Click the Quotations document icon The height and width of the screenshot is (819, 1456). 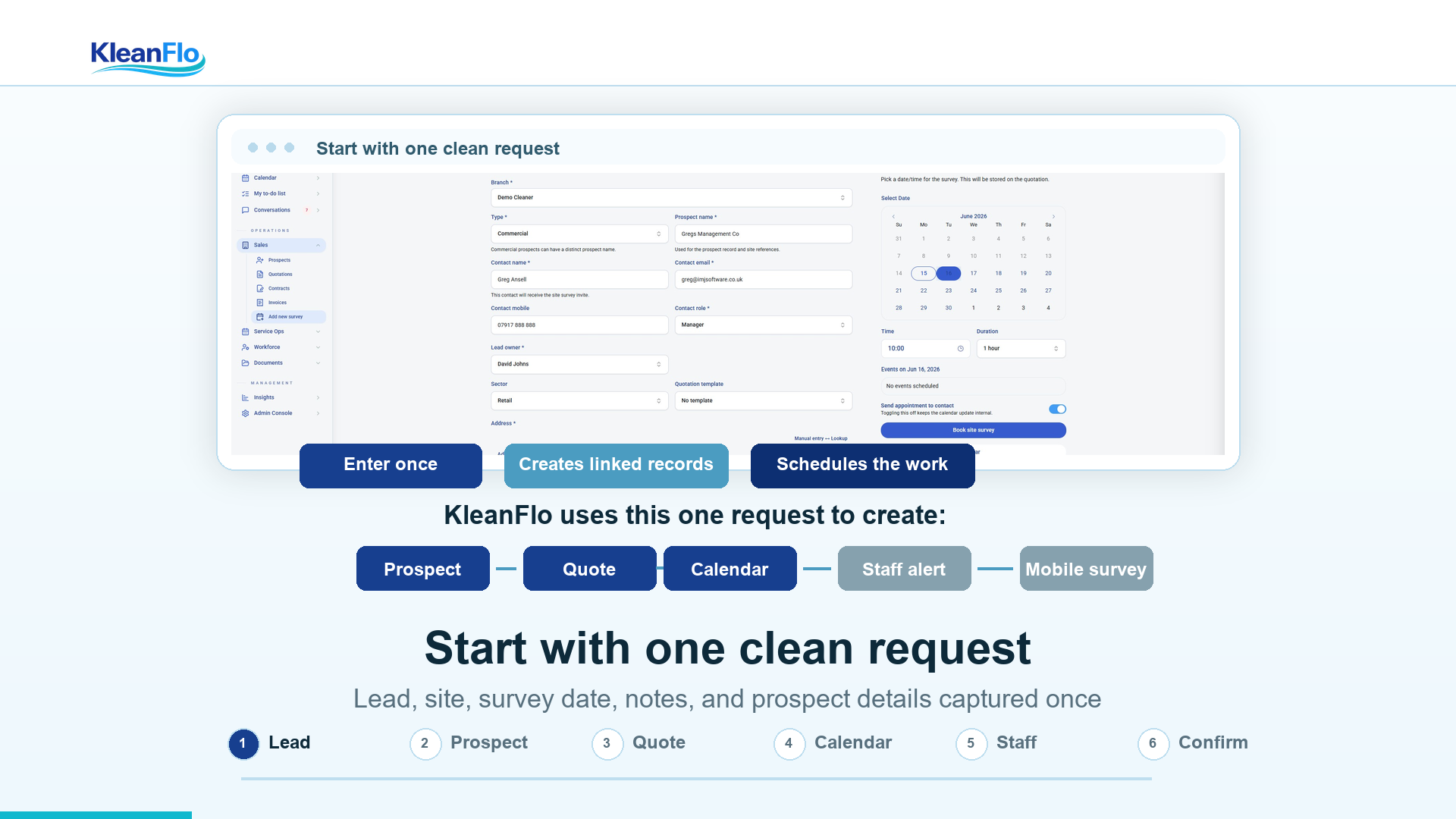click(260, 275)
